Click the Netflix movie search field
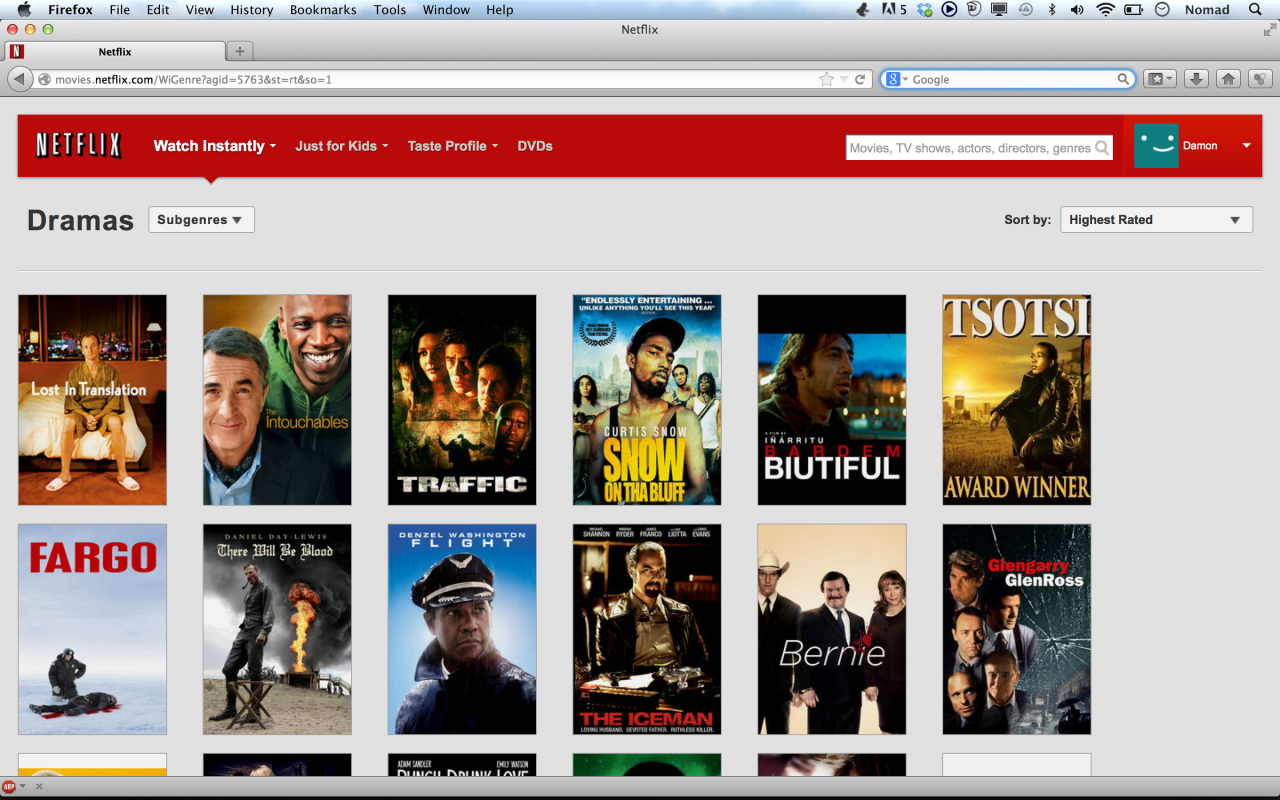This screenshot has height=800, width=1280. click(x=968, y=148)
